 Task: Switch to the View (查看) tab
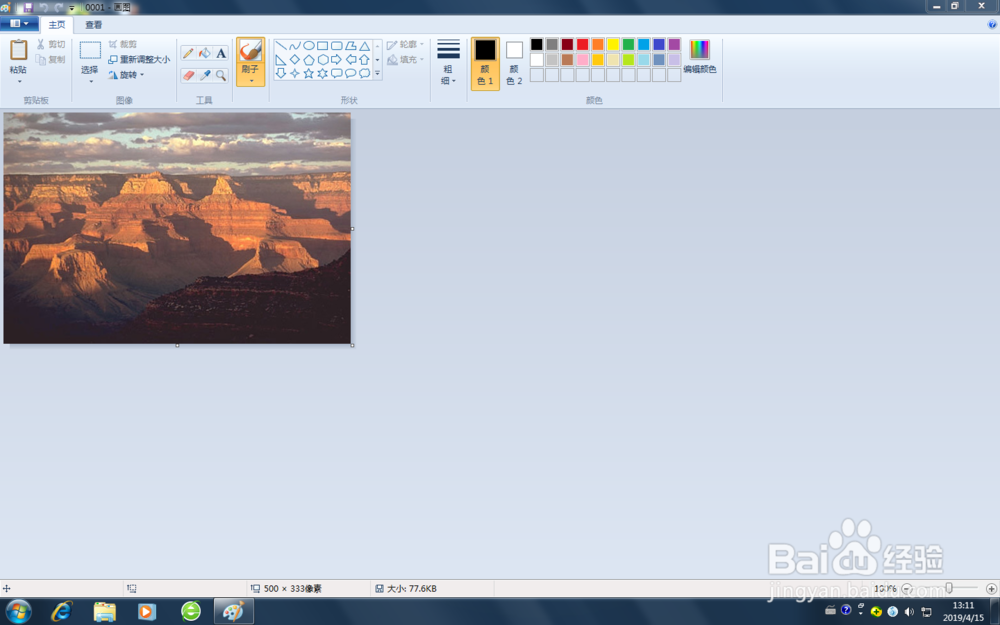pyautogui.click(x=94, y=24)
